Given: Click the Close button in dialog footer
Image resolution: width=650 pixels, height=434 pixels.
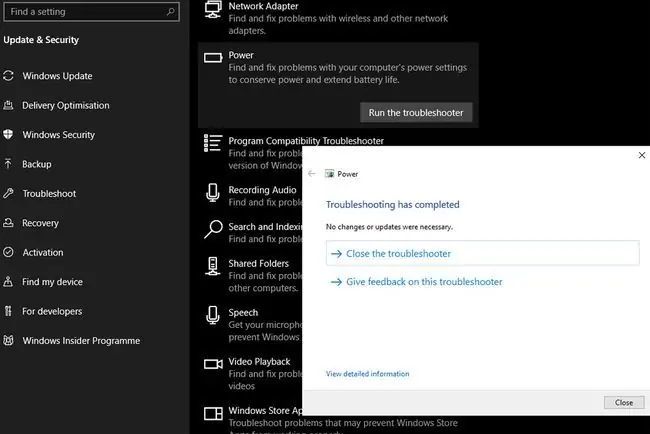Looking at the screenshot, I should pyautogui.click(x=624, y=402).
